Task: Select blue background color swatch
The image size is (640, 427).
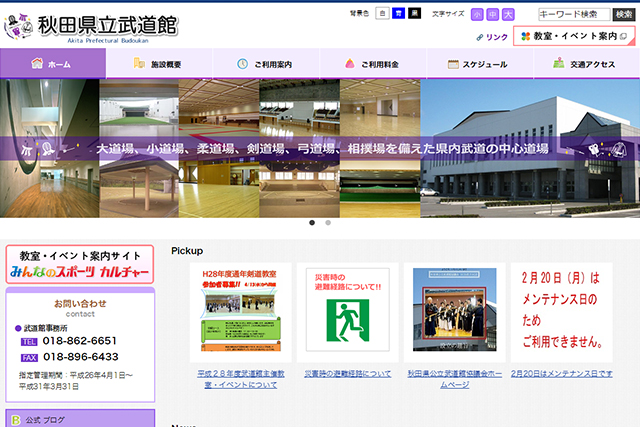Action: (x=398, y=13)
